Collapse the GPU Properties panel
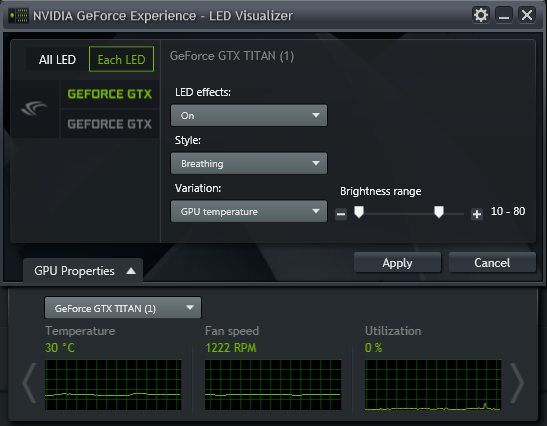The height and width of the screenshot is (426, 547). point(83,271)
